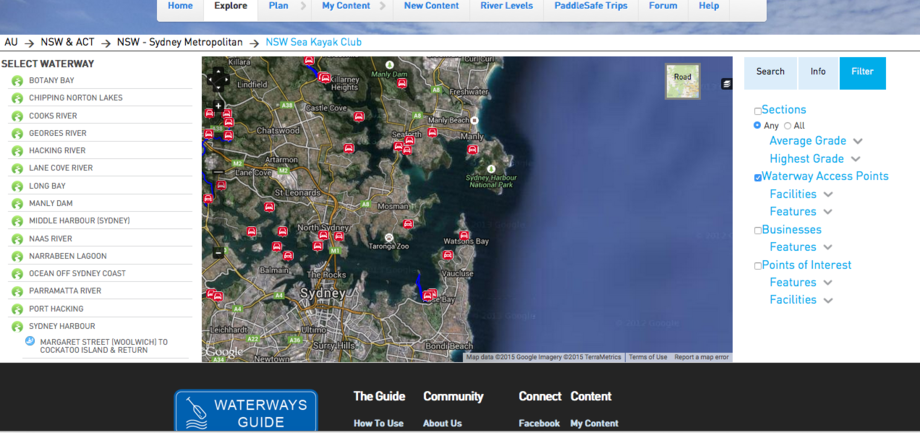
Task: Expand the Highest Grade dropdown
Action: click(x=855, y=159)
